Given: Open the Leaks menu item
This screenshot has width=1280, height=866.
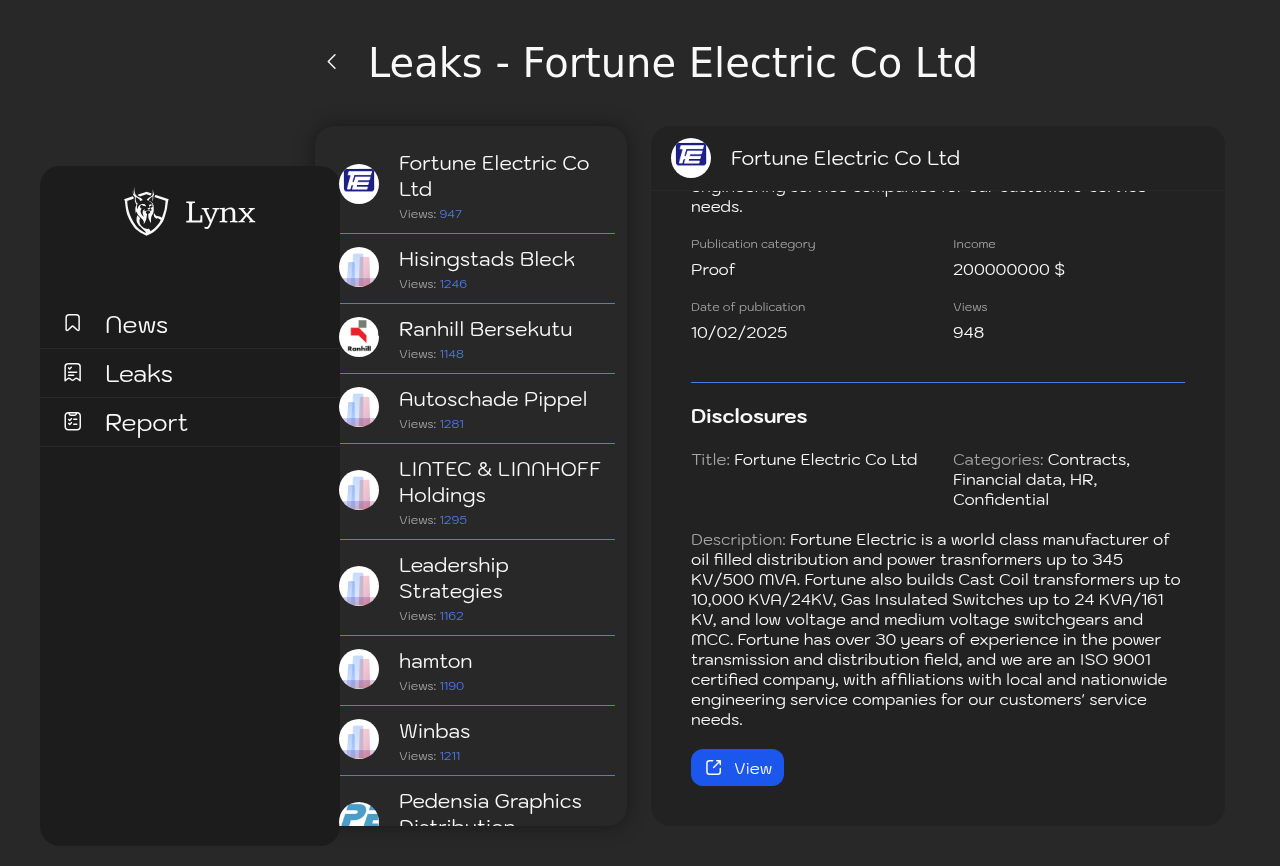Looking at the screenshot, I should pos(190,373).
